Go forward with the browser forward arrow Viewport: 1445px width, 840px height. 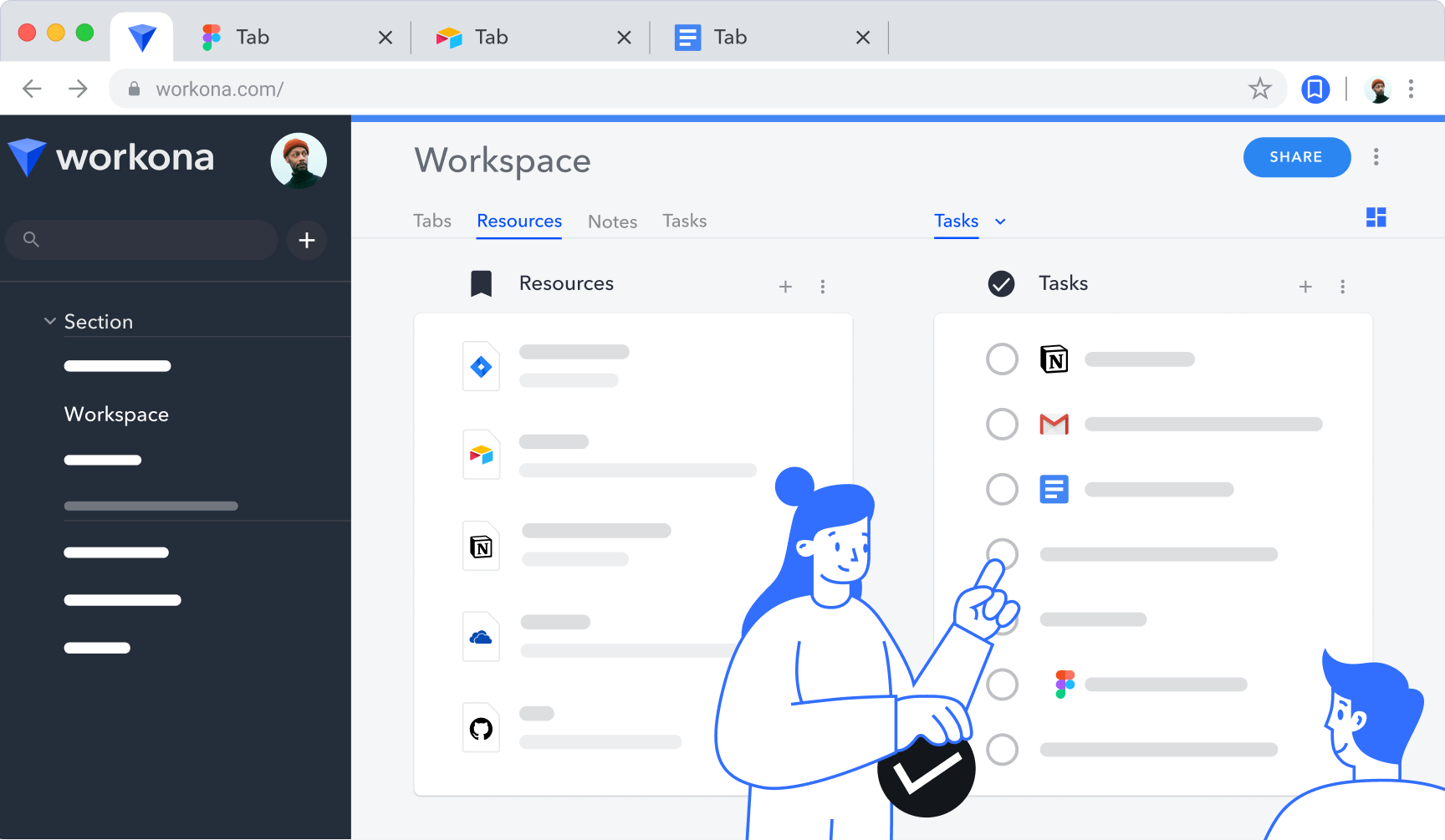click(x=78, y=89)
